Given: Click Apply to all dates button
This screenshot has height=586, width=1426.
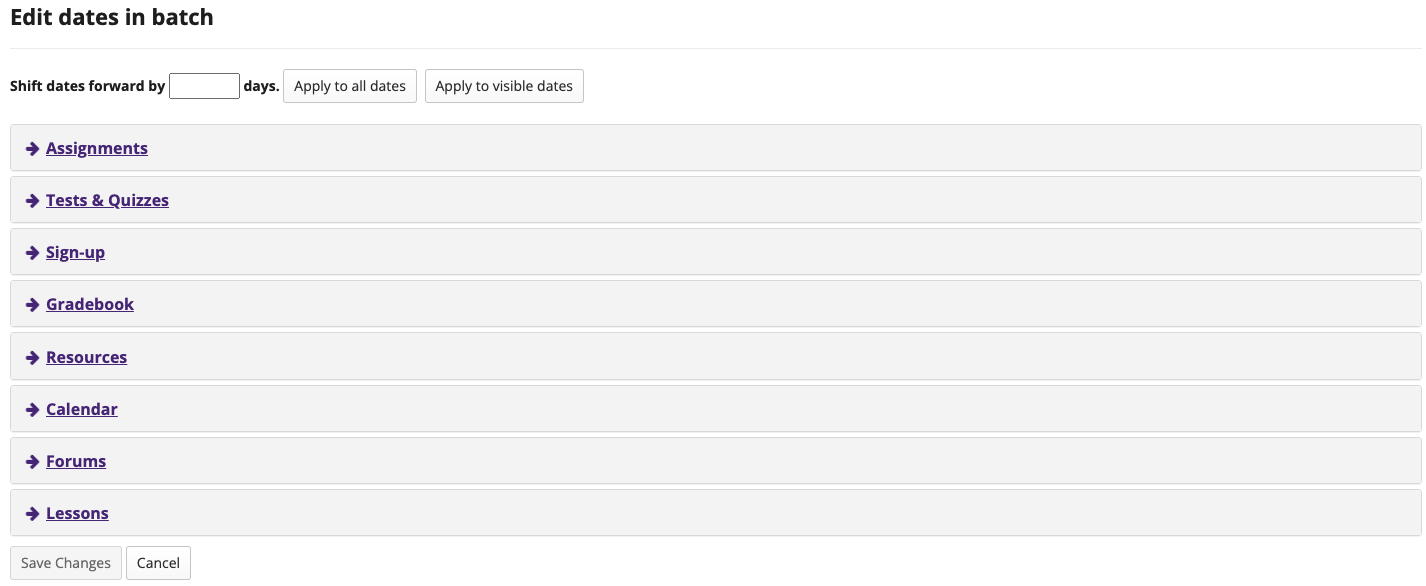Looking at the screenshot, I should [350, 86].
